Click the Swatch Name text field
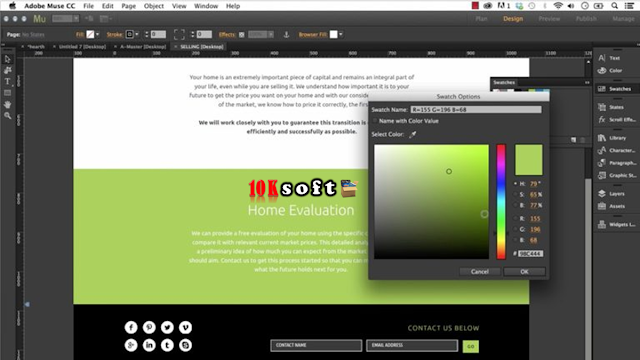Screen dimensions: 640x360 476,109
